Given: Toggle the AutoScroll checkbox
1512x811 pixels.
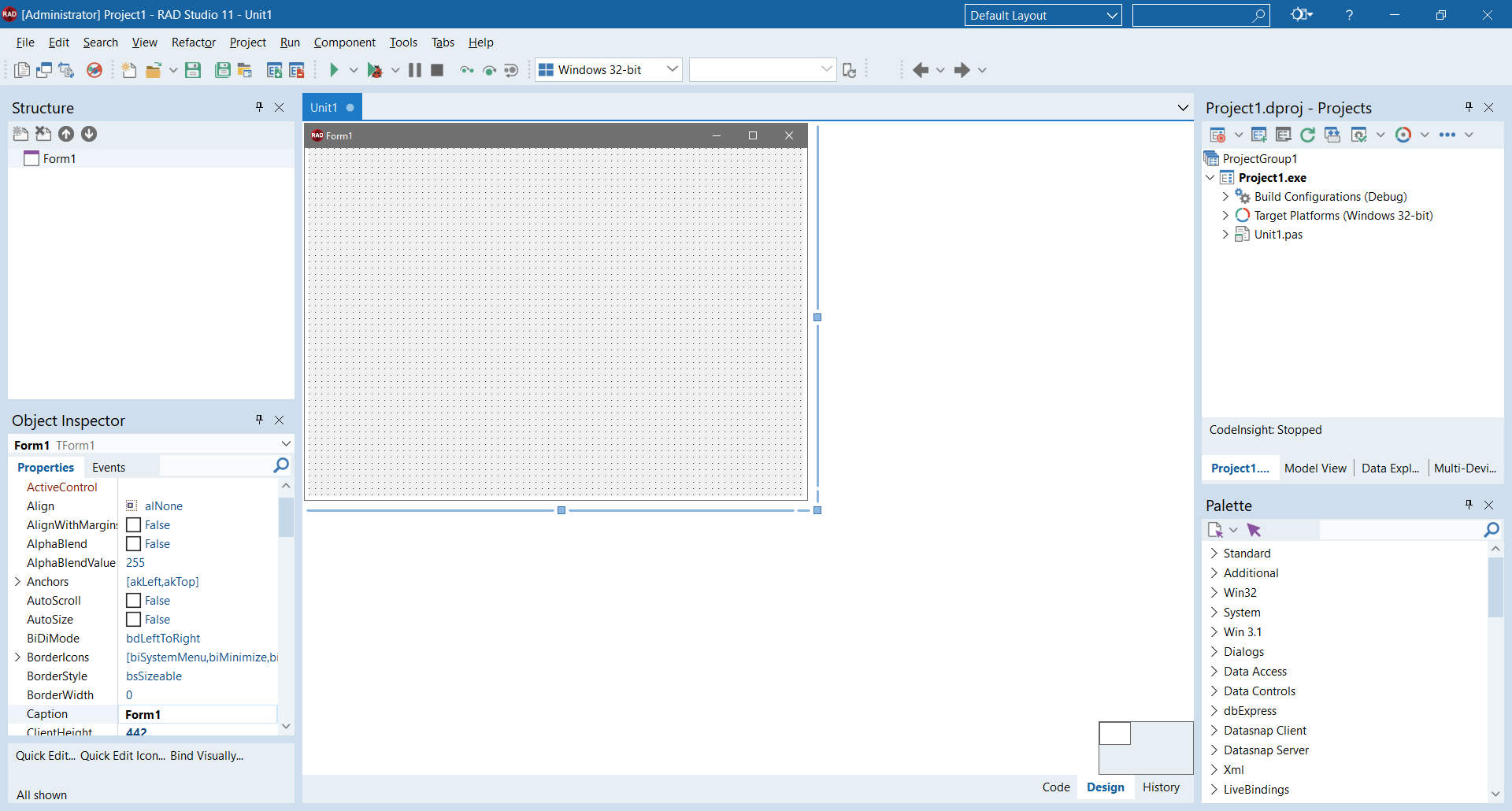Looking at the screenshot, I should (134, 601).
